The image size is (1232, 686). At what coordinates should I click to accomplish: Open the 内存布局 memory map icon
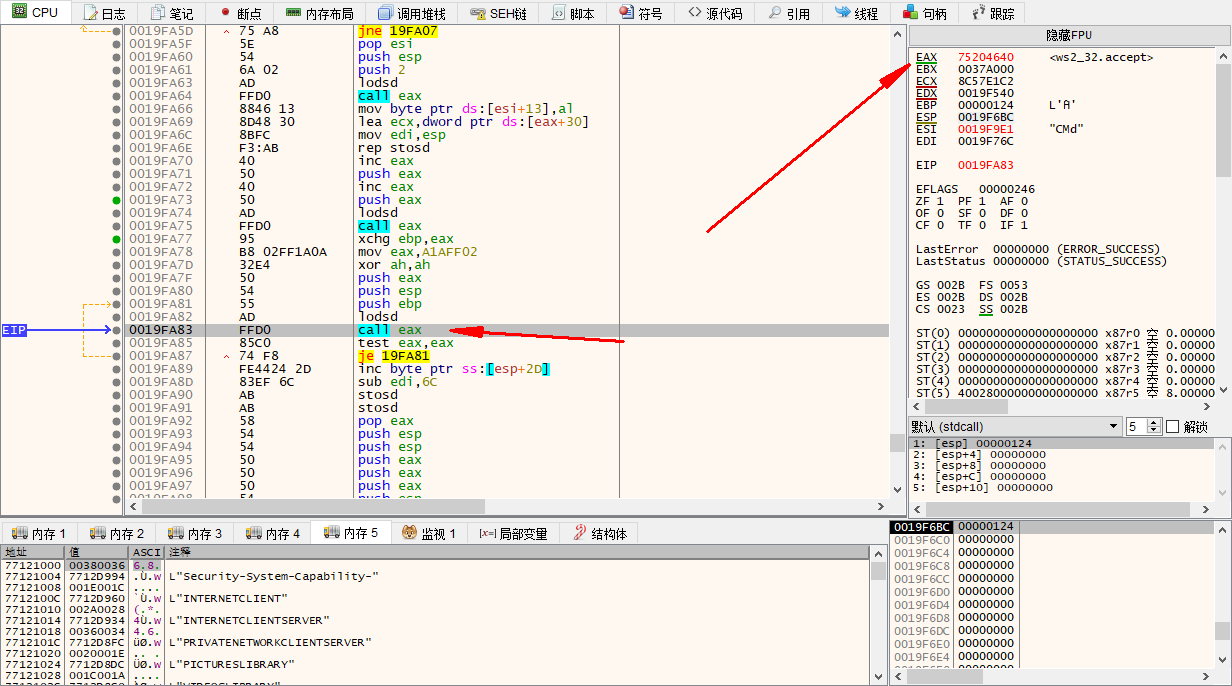coord(293,13)
